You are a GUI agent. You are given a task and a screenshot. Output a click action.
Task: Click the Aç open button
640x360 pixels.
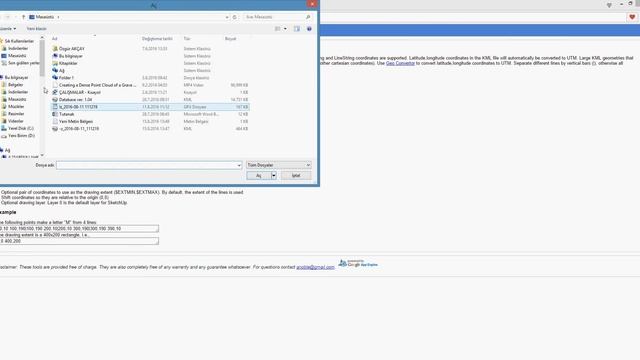point(258,176)
